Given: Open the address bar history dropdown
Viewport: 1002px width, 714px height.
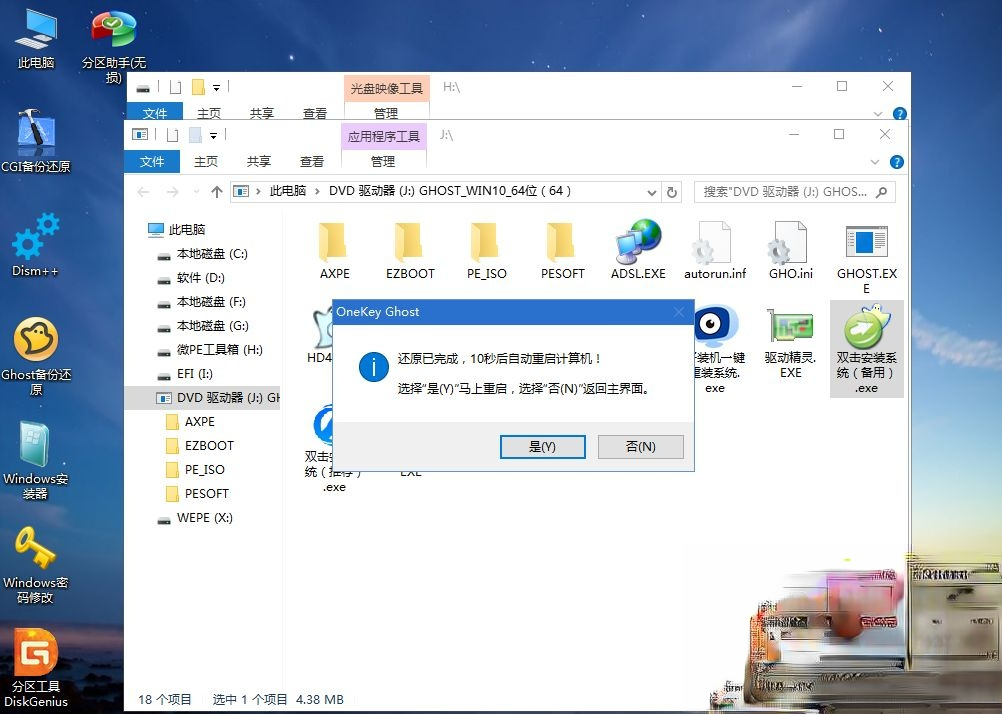Looking at the screenshot, I should pos(651,192).
